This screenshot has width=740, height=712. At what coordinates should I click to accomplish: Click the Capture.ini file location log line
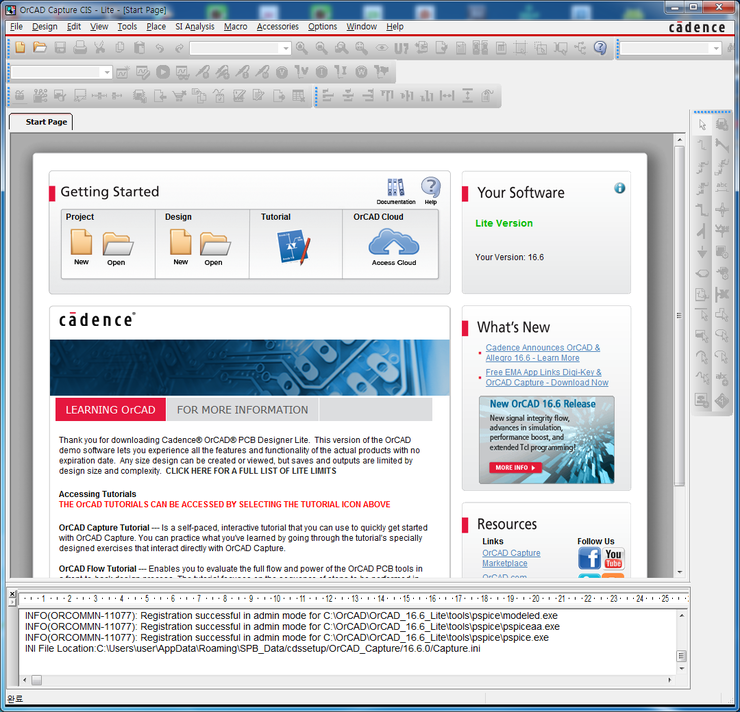point(252,648)
